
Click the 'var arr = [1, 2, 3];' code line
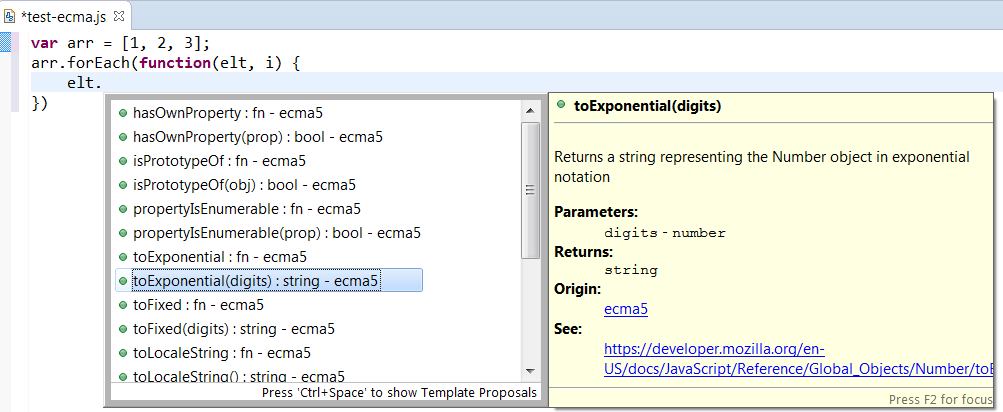(x=120, y=44)
